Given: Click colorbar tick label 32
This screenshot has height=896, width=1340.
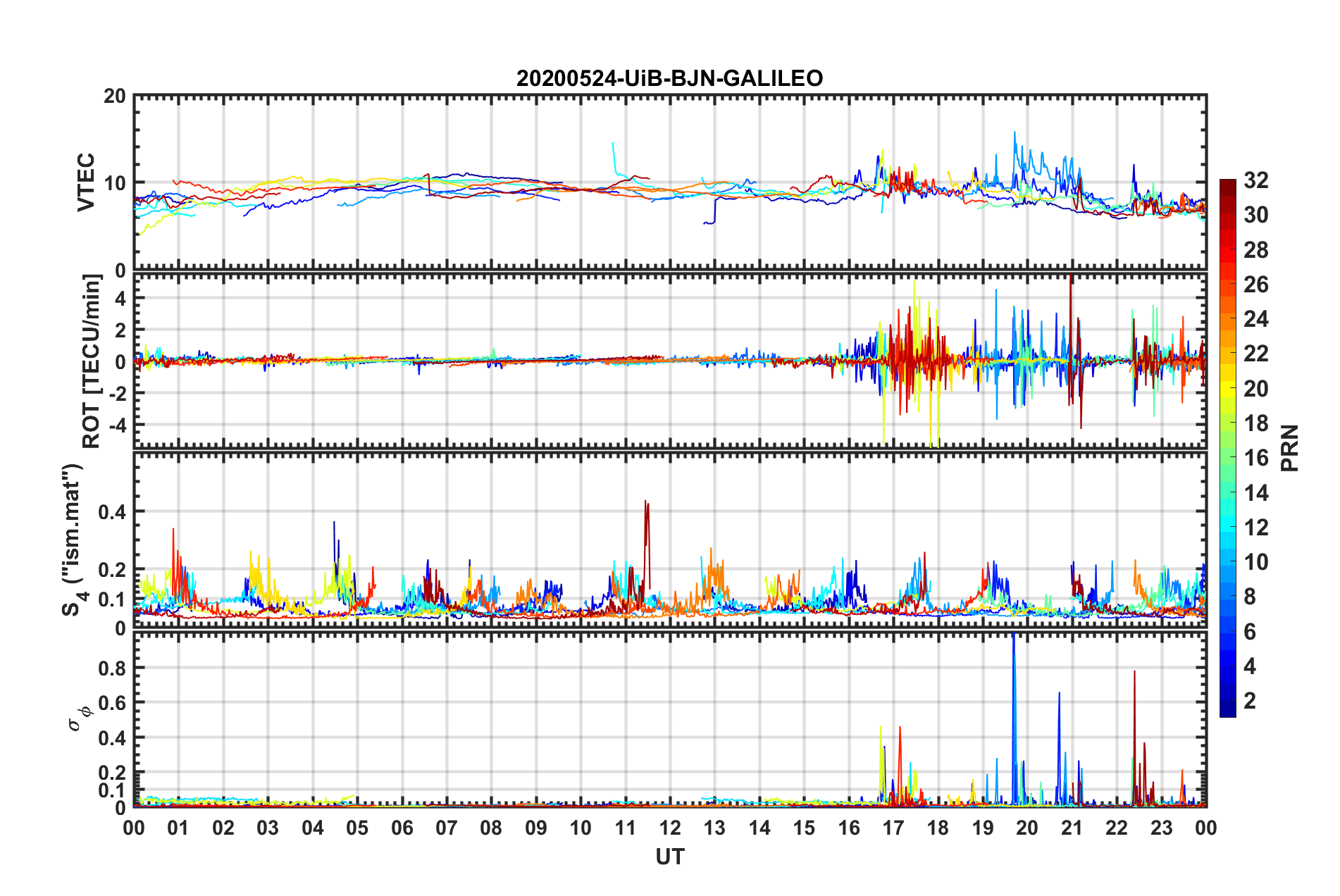Looking at the screenshot, I should tap(1255, 180).
